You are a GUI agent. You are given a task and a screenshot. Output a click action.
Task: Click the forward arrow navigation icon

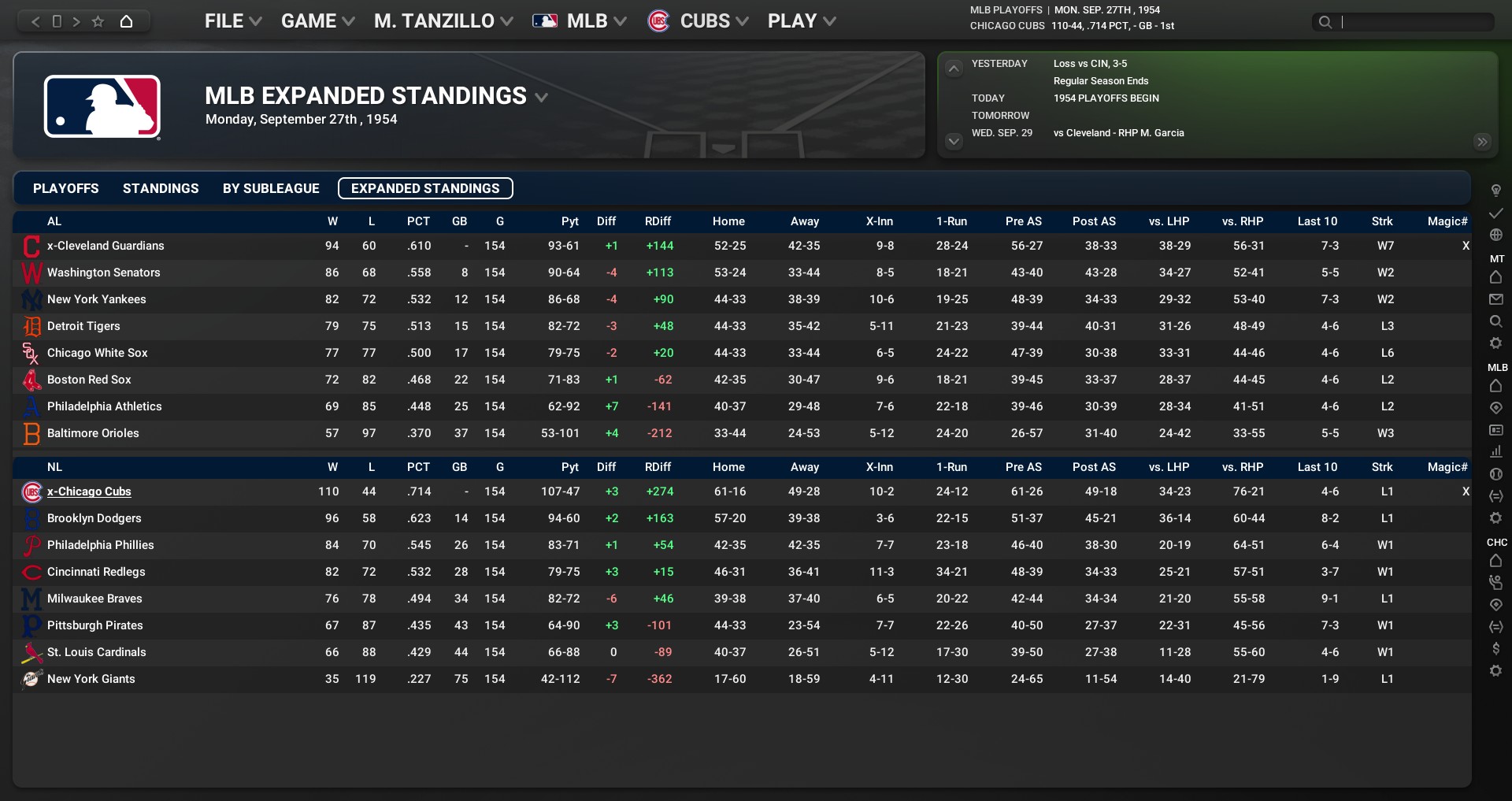76,21
